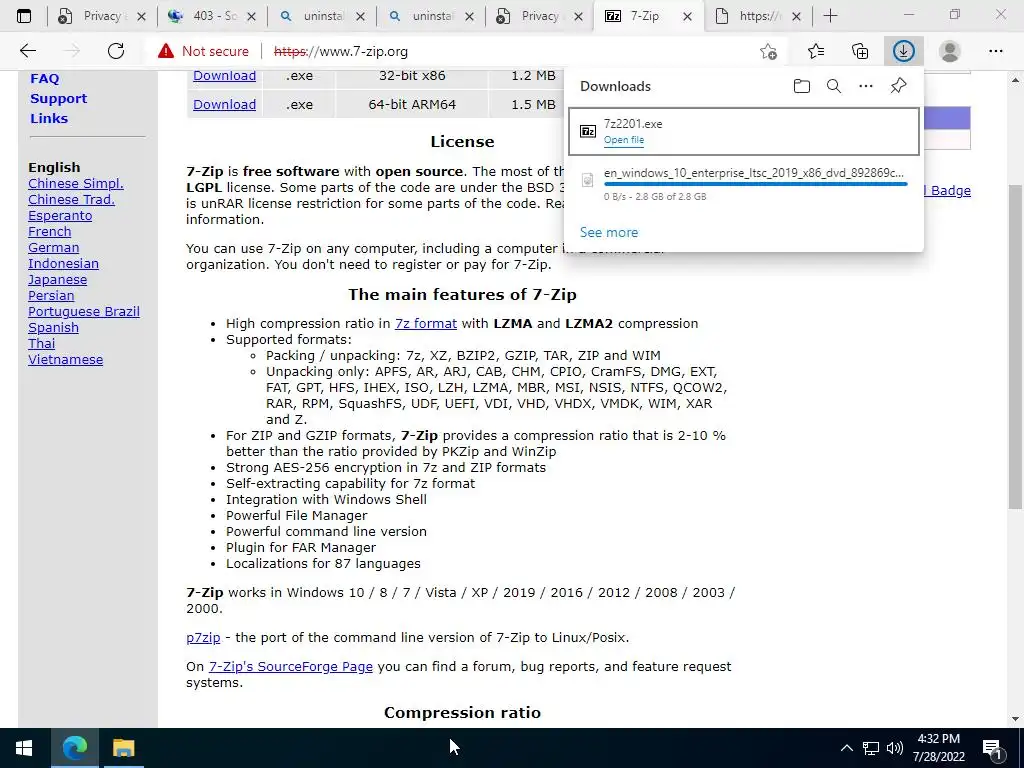The width and height of the screenshot is (1024, 768).
Task: Switch language to Esperanto
Action: [60, 216]
